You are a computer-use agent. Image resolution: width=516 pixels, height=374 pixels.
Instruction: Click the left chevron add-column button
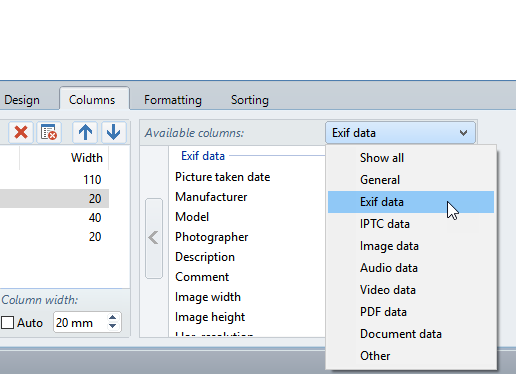pyautogui.click(x=154, y=238)
